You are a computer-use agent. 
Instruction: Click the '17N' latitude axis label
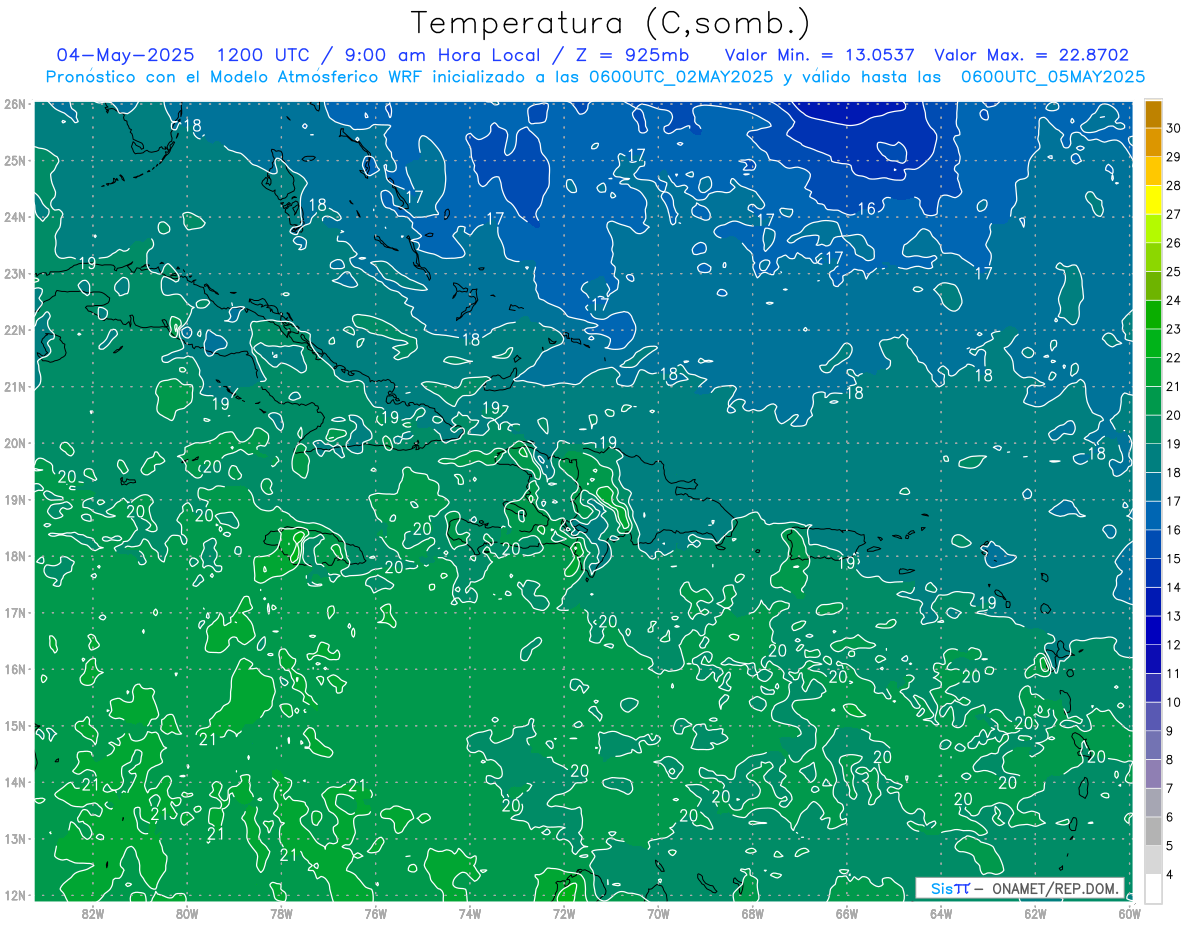point(14,612)
